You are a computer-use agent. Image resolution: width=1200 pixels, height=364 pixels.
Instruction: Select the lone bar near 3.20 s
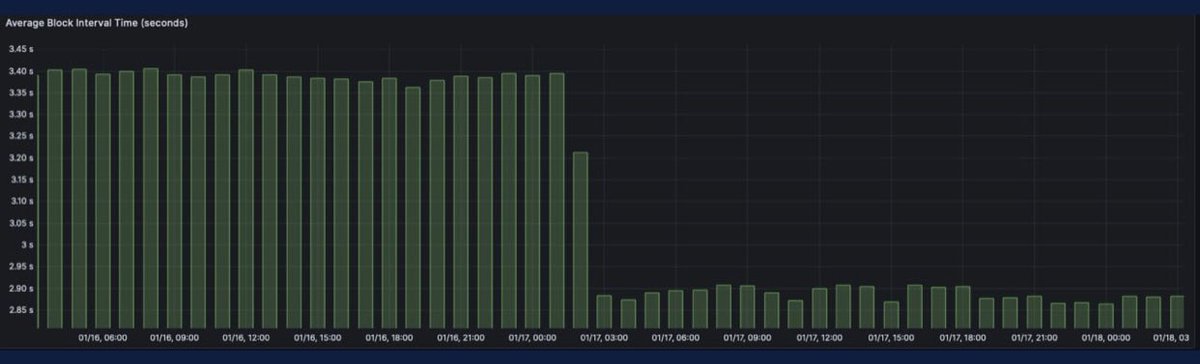(x=580, y=240)
